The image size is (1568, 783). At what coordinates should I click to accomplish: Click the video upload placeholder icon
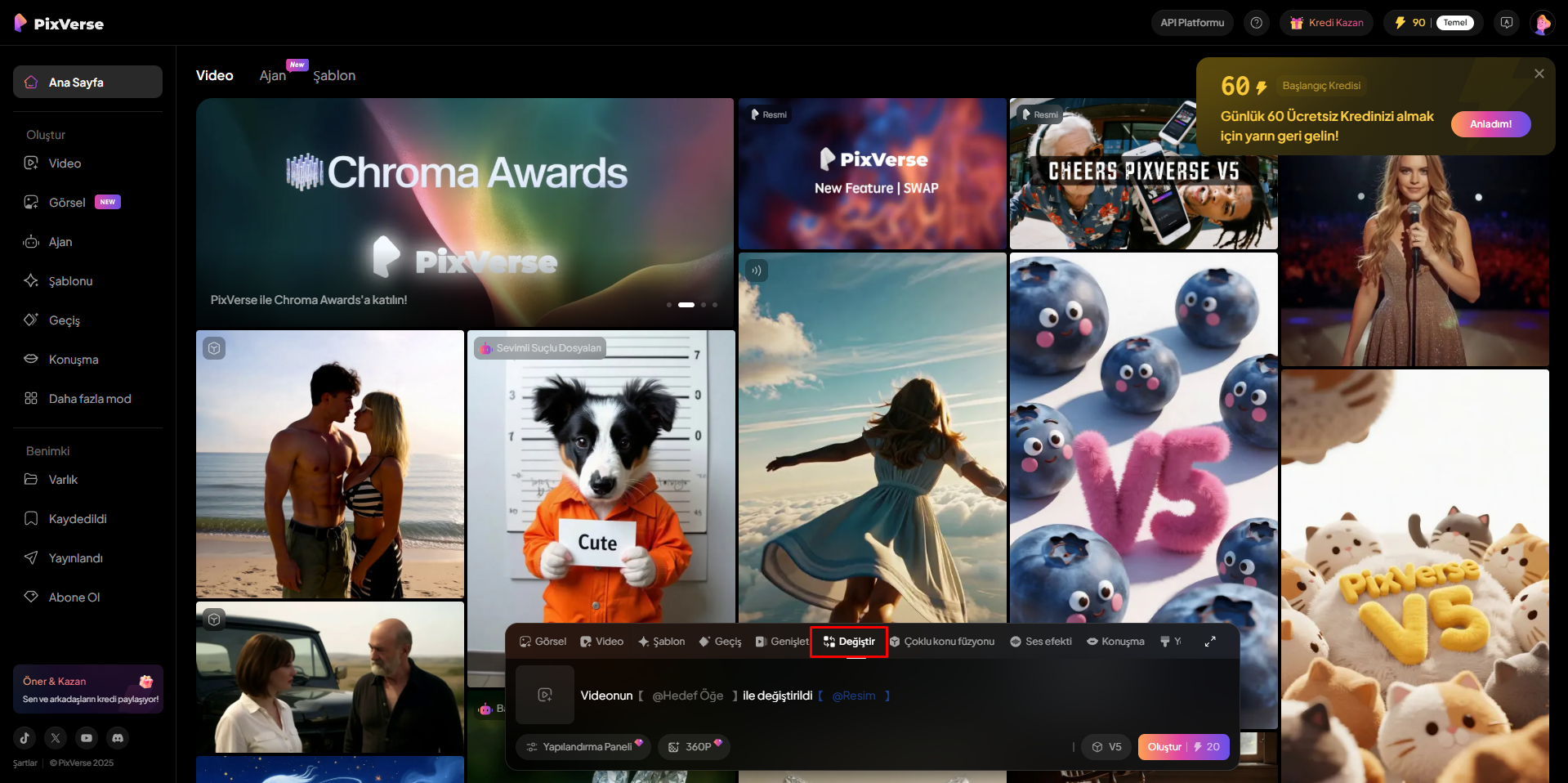click(x=545, y=695)
